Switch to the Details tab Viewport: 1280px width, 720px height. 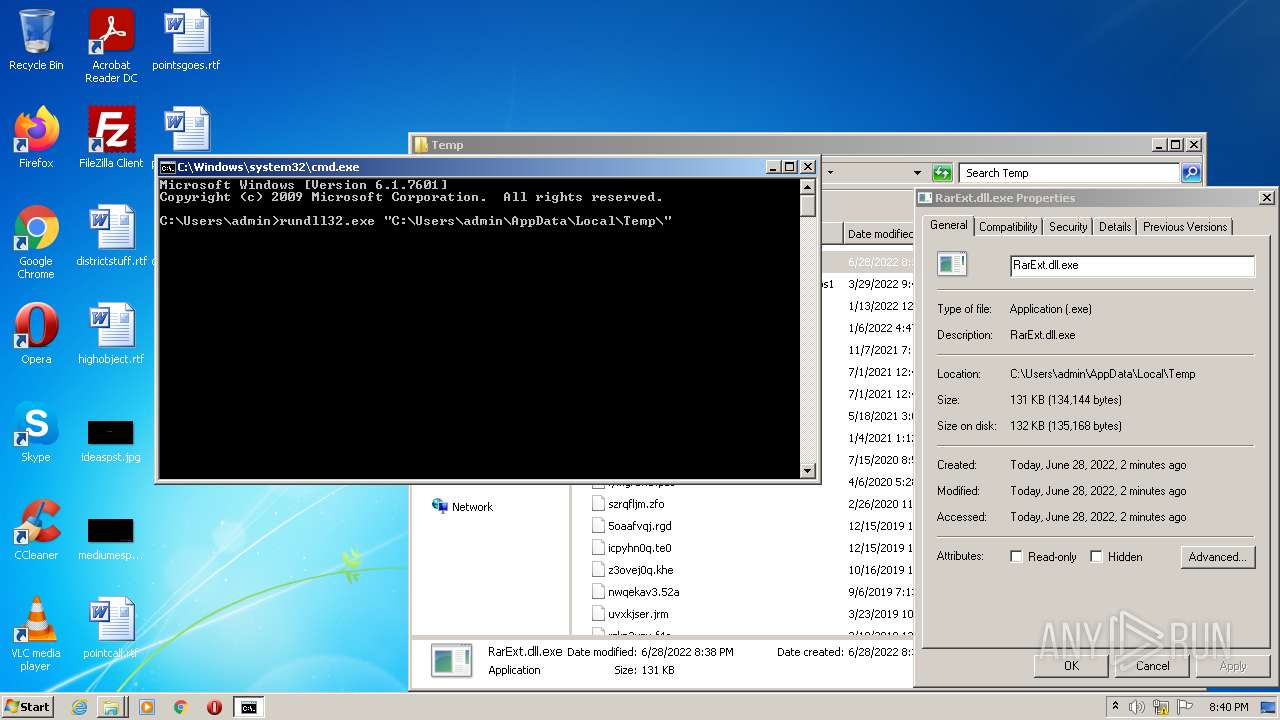[x=1115, y=227]
